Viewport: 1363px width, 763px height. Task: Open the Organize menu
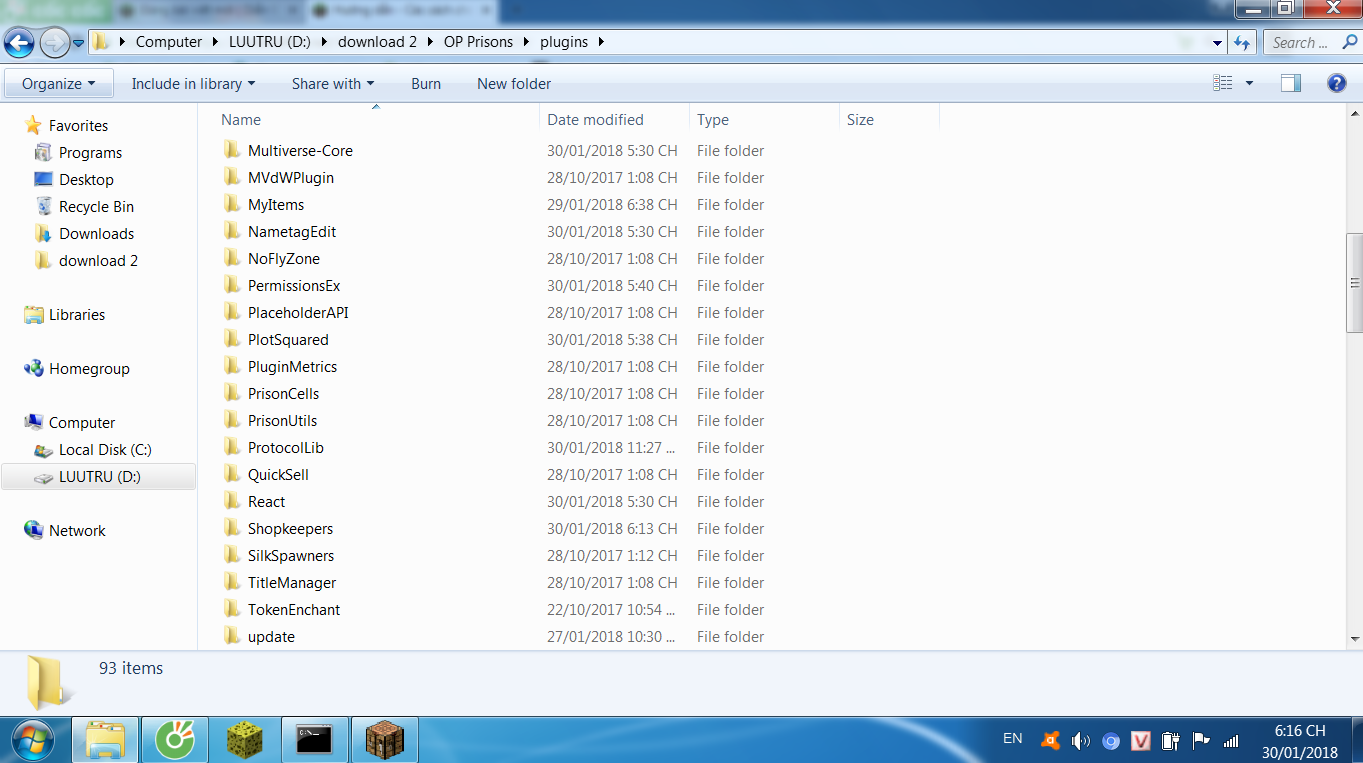click(59, 84)
